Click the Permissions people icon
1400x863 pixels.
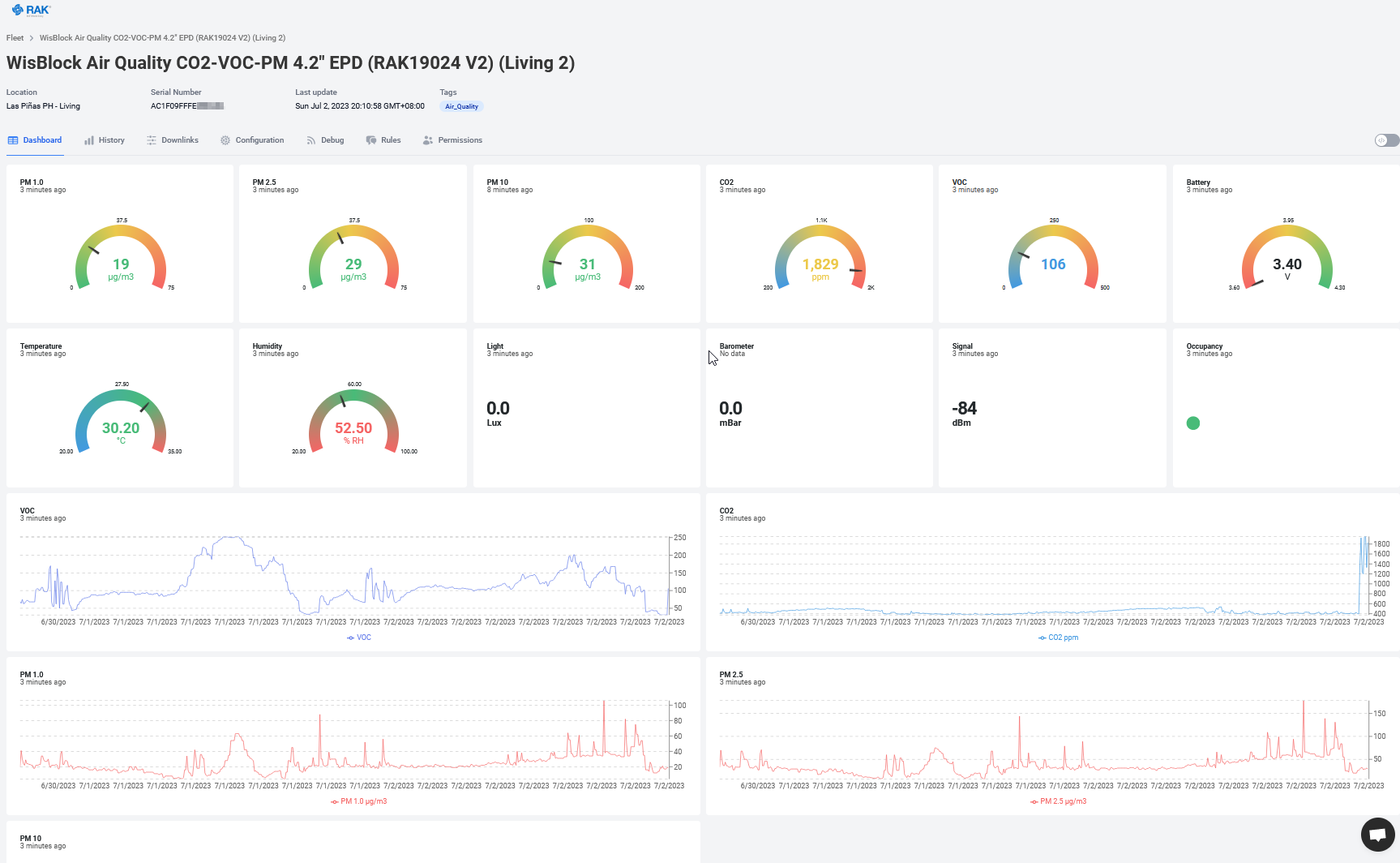pos(428,140)
